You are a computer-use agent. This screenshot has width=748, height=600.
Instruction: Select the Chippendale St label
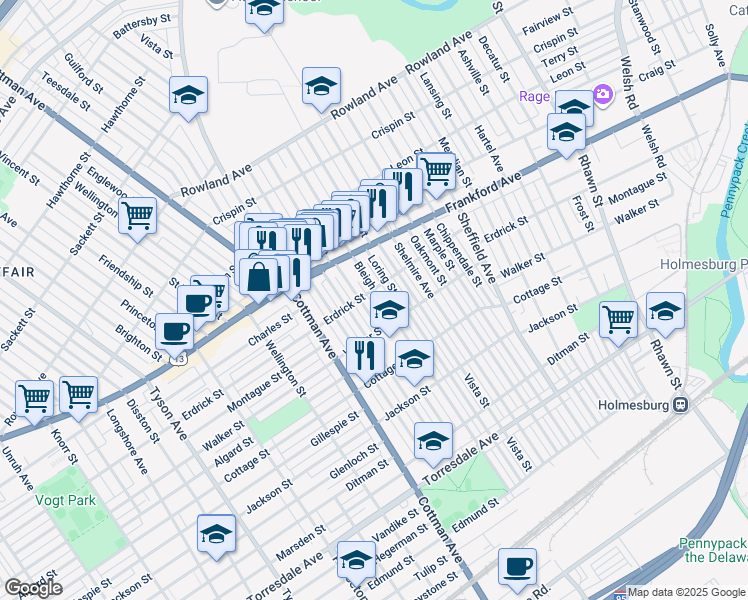point(458,255)
